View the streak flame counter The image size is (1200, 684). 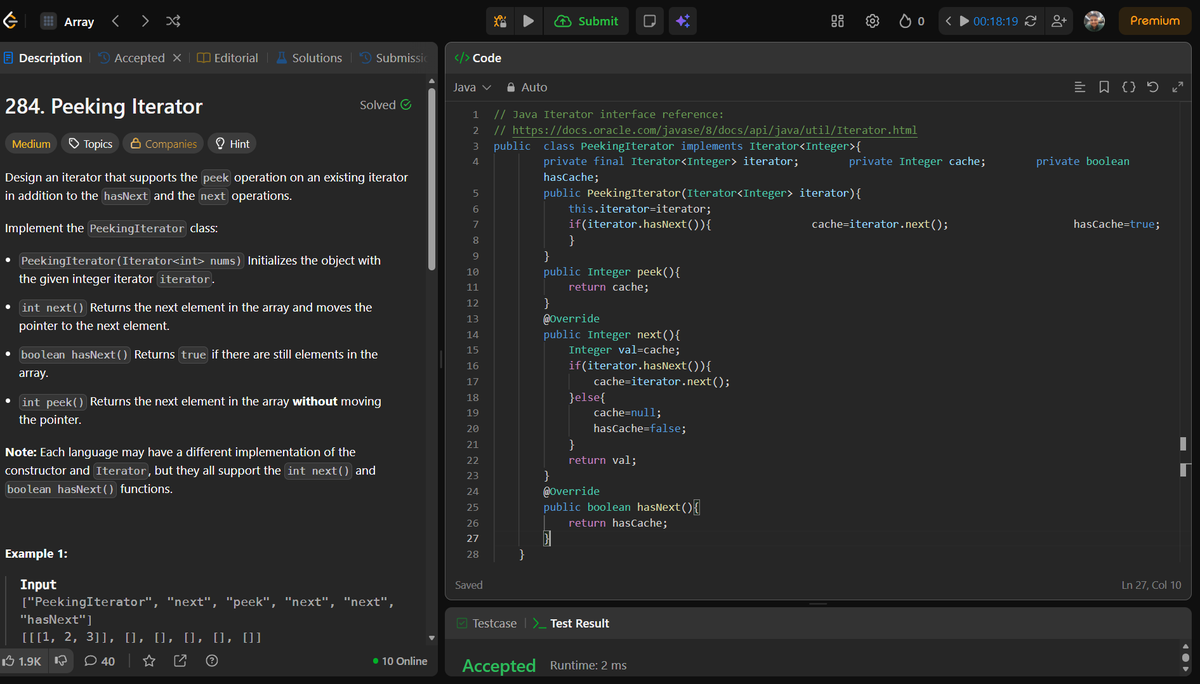tap(911, 21)
